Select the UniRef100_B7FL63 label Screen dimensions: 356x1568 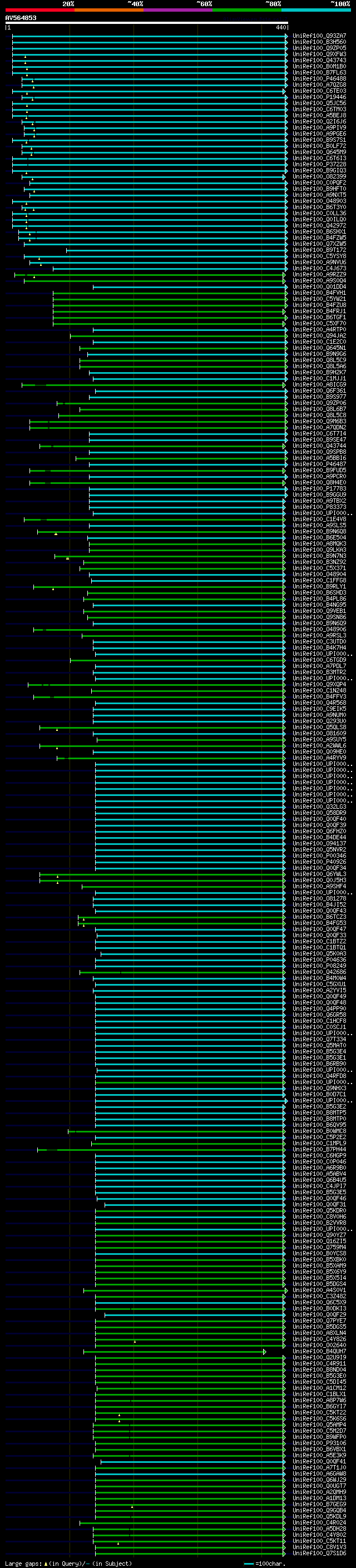(x=319, y=72)
